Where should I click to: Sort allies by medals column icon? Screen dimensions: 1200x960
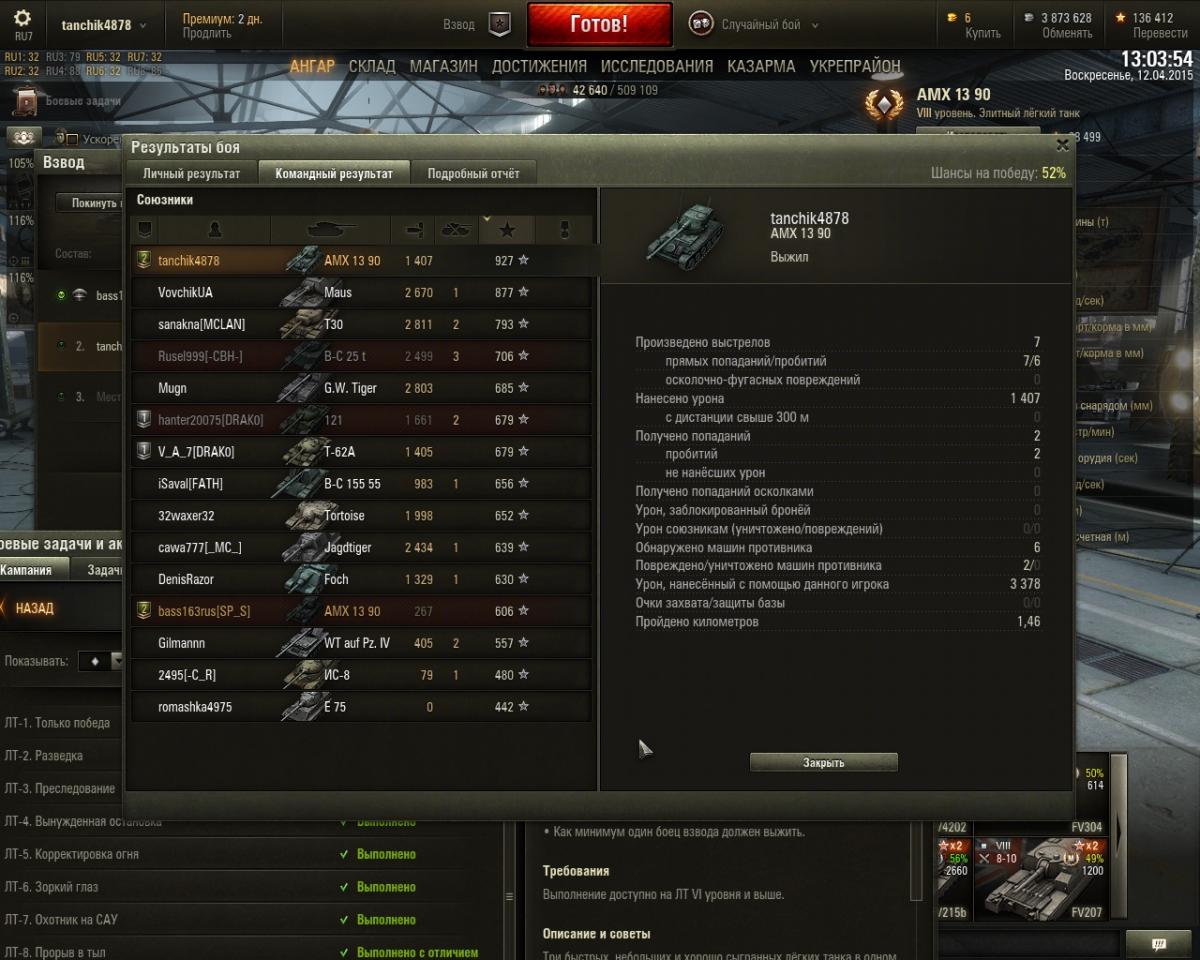[x=564, y=230]
